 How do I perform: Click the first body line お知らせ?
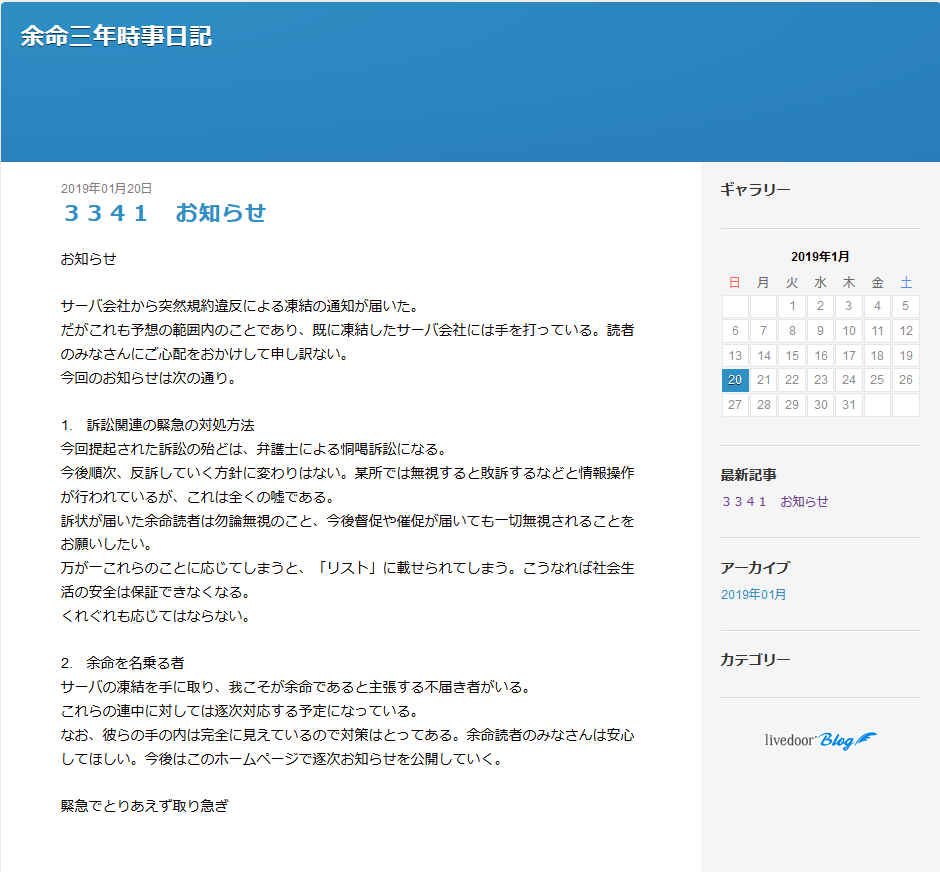pos(88,260)
